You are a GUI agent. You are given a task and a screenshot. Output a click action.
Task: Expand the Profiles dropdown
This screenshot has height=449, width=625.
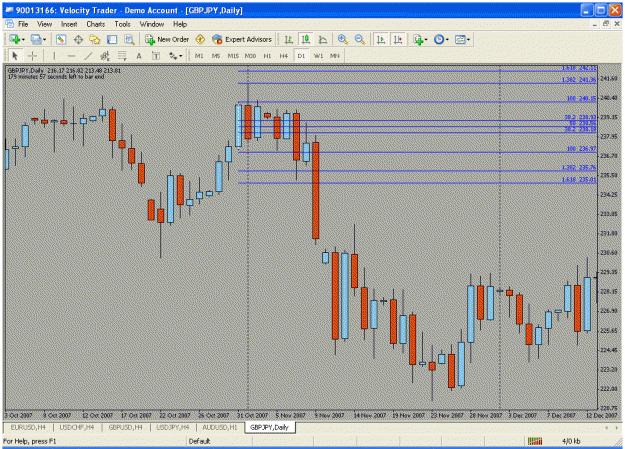click(45, 40)
